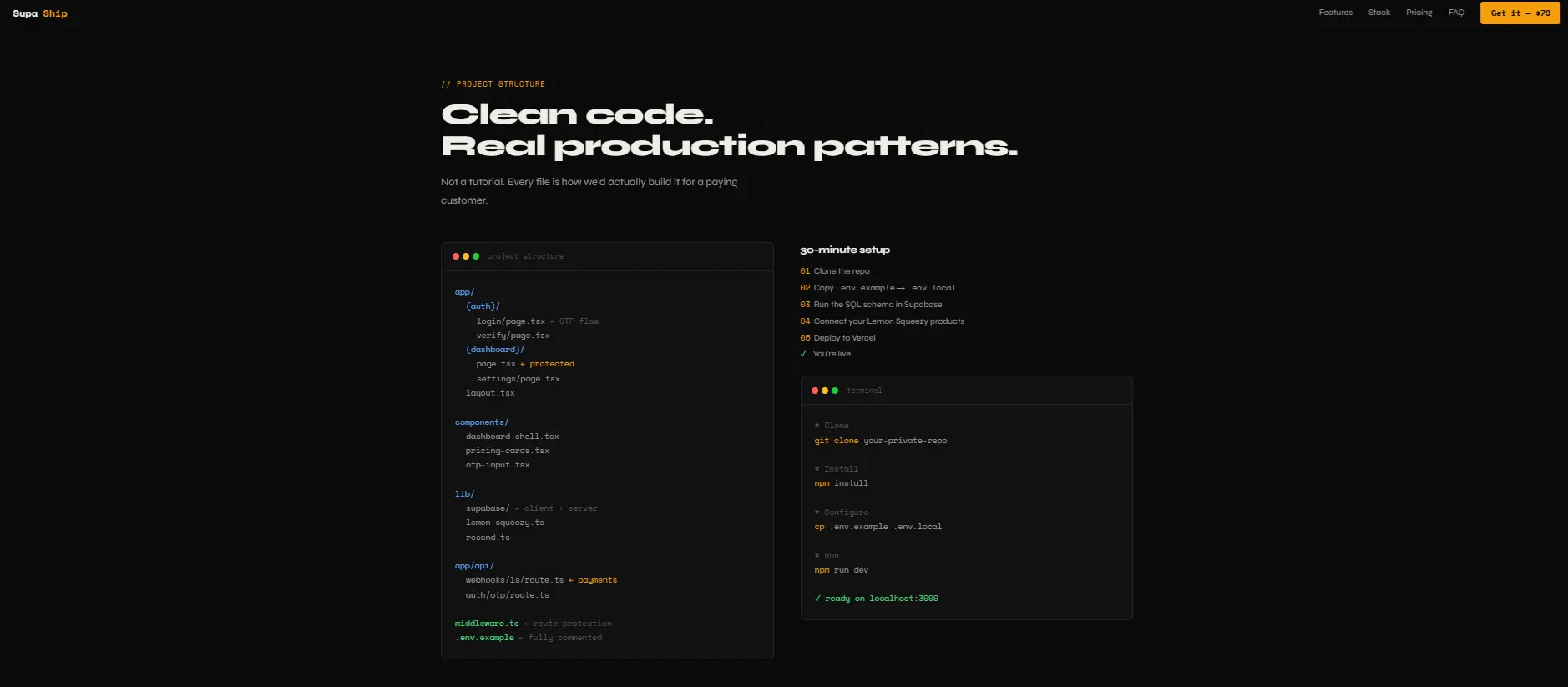The width and height of the screenshot is (1568, 687).
Task: Open Pricing nav link
Action: click(x=1419, y=13)
